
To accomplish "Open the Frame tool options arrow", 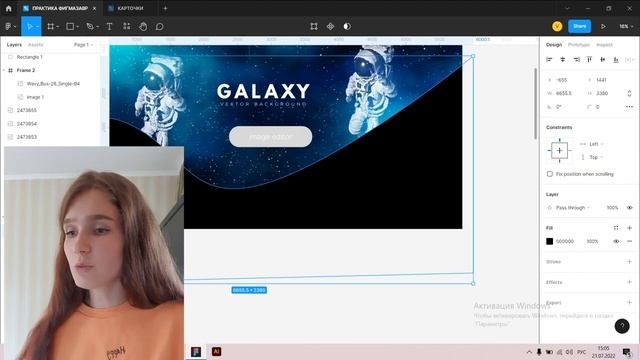I will 58,27.
